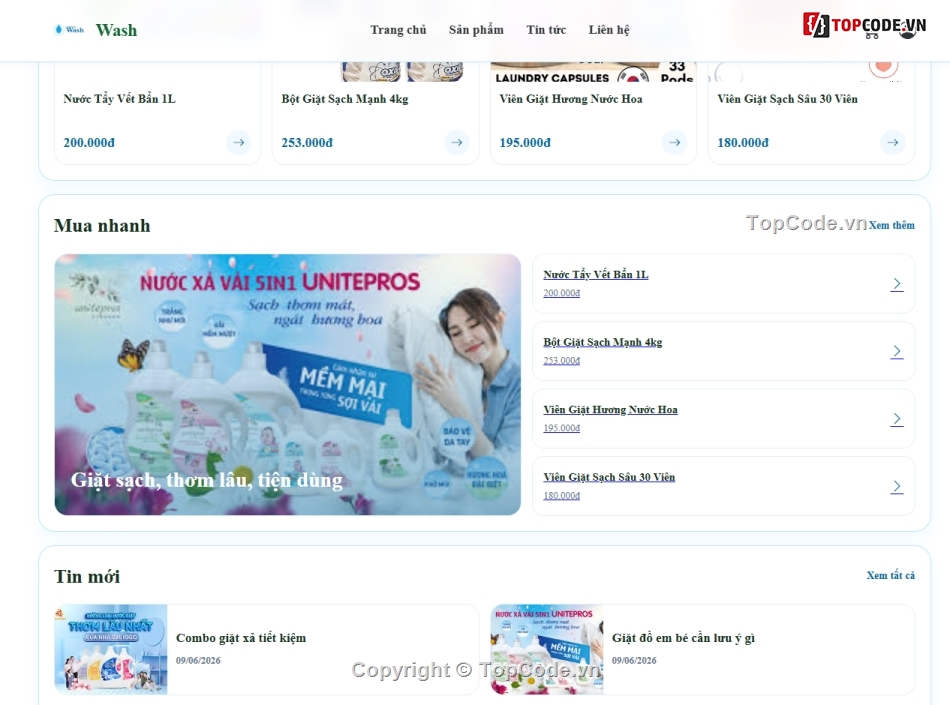Click 253.000đ in quick-buy list
Screen dimensions: 950x705
(562, 361)
